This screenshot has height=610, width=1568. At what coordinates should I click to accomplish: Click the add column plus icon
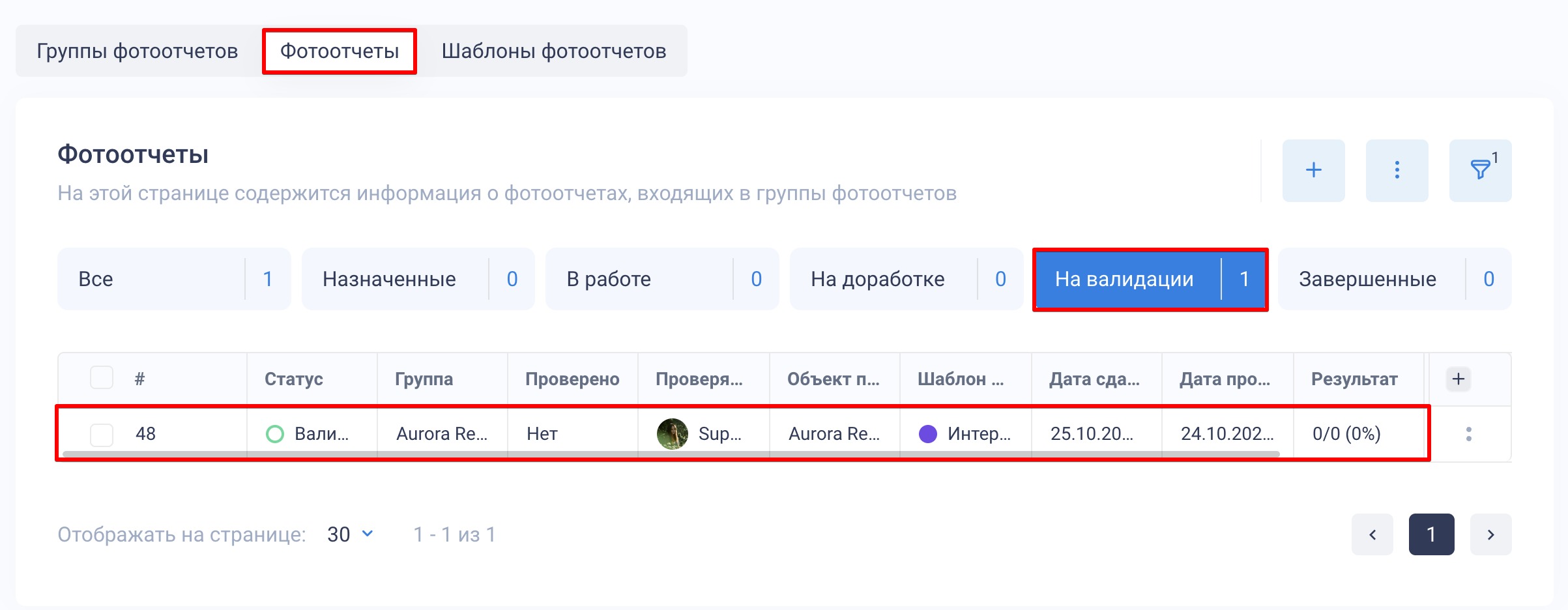pos(1459,379)
